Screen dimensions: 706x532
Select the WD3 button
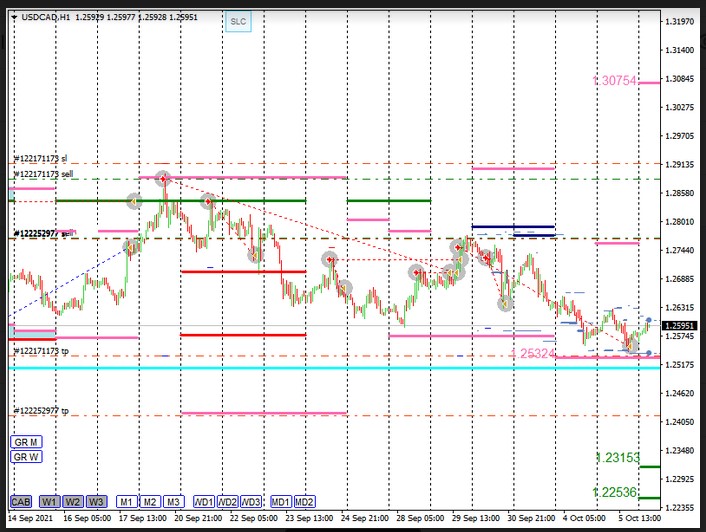252,501
